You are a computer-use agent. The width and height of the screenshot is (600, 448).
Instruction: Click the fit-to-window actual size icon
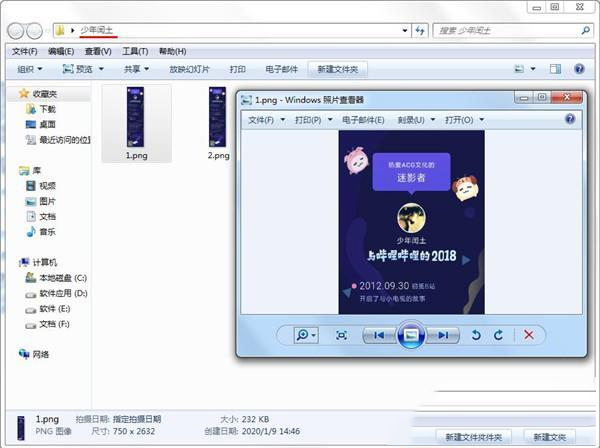pyautogui.click(x=341, y=335)
